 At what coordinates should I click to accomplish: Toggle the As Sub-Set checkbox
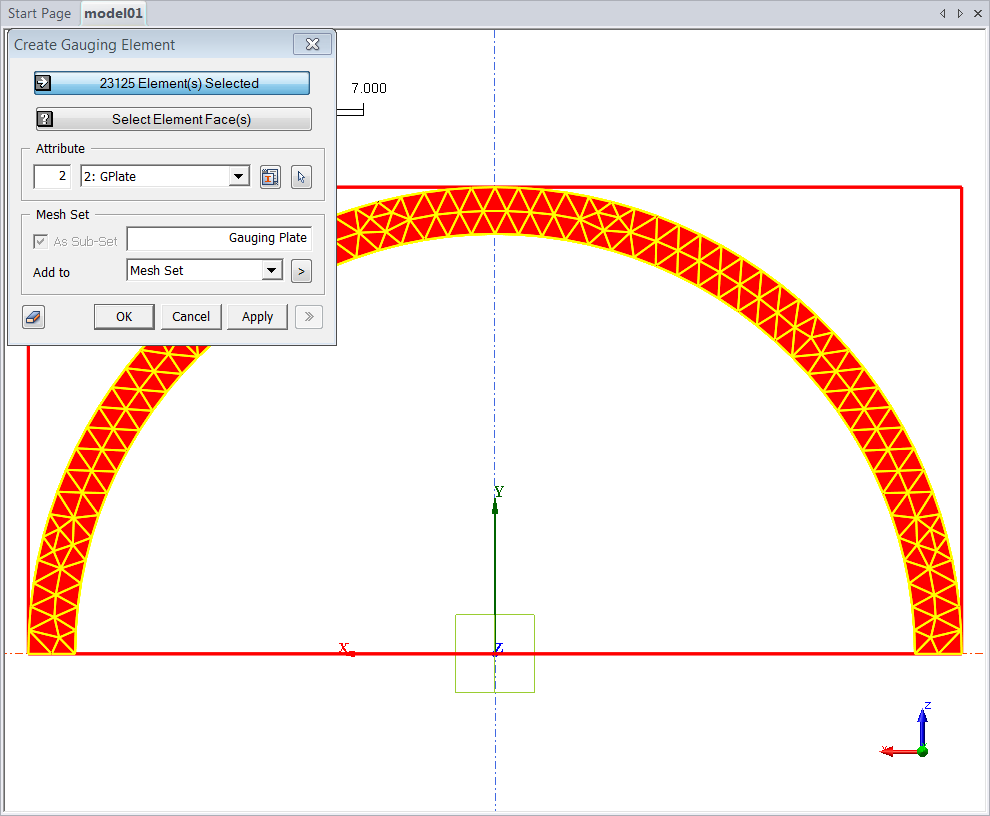[41, 241]
